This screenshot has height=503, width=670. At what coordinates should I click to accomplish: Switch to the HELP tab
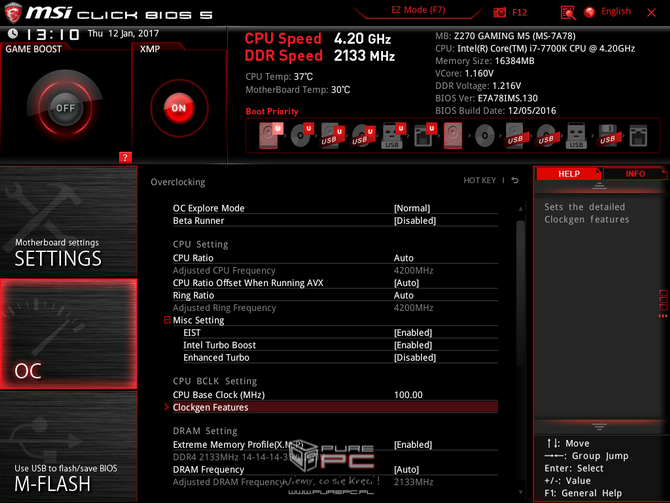[x=569, y=174]
